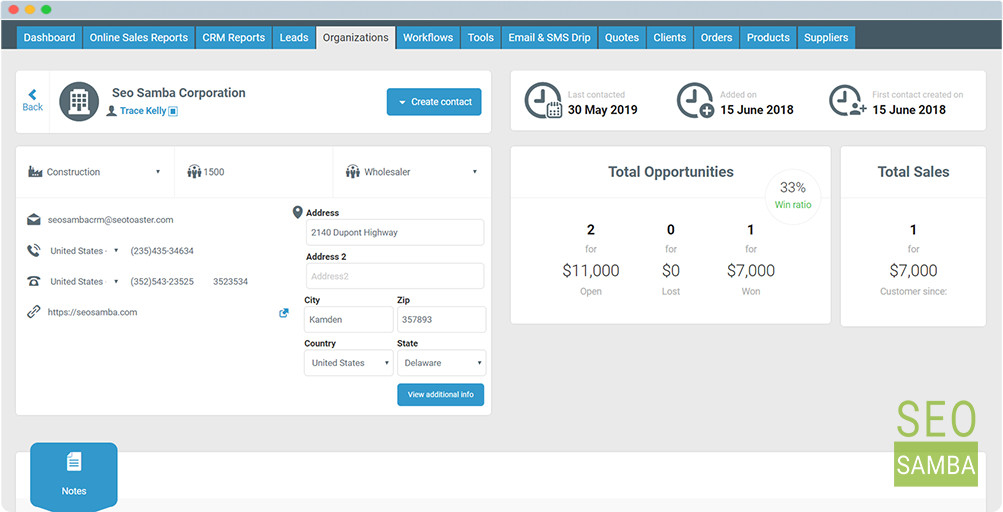Click the $11,000 Open opportunities value
1003x512 pixels.
(591, 271)
